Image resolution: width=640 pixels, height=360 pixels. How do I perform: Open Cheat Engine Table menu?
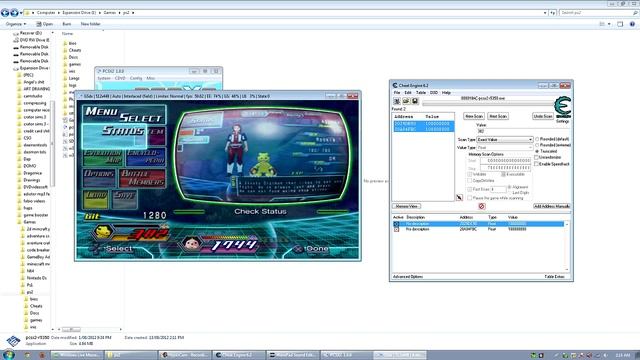[421, 93]
